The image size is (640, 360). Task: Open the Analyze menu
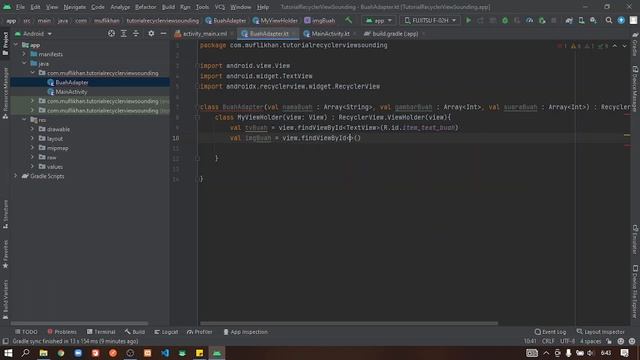pyautogui.click(x=120, y=7)
